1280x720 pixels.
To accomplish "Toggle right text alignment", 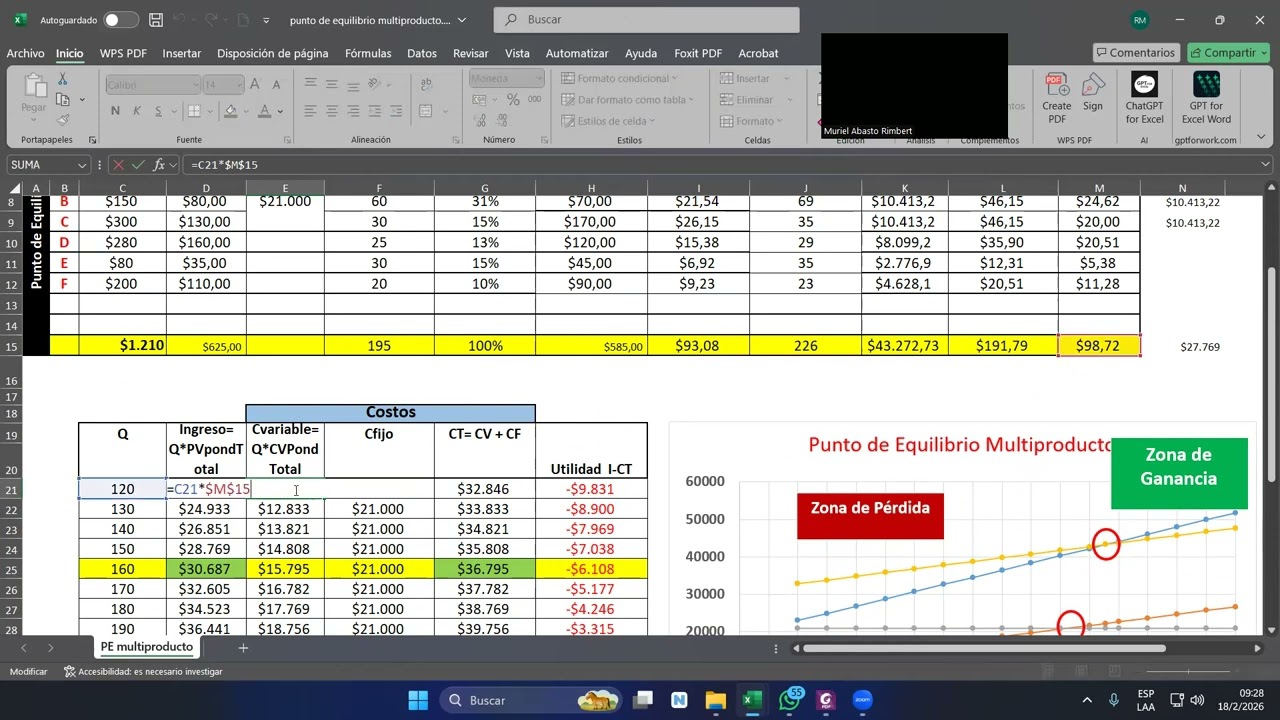I will coord(355,111).
